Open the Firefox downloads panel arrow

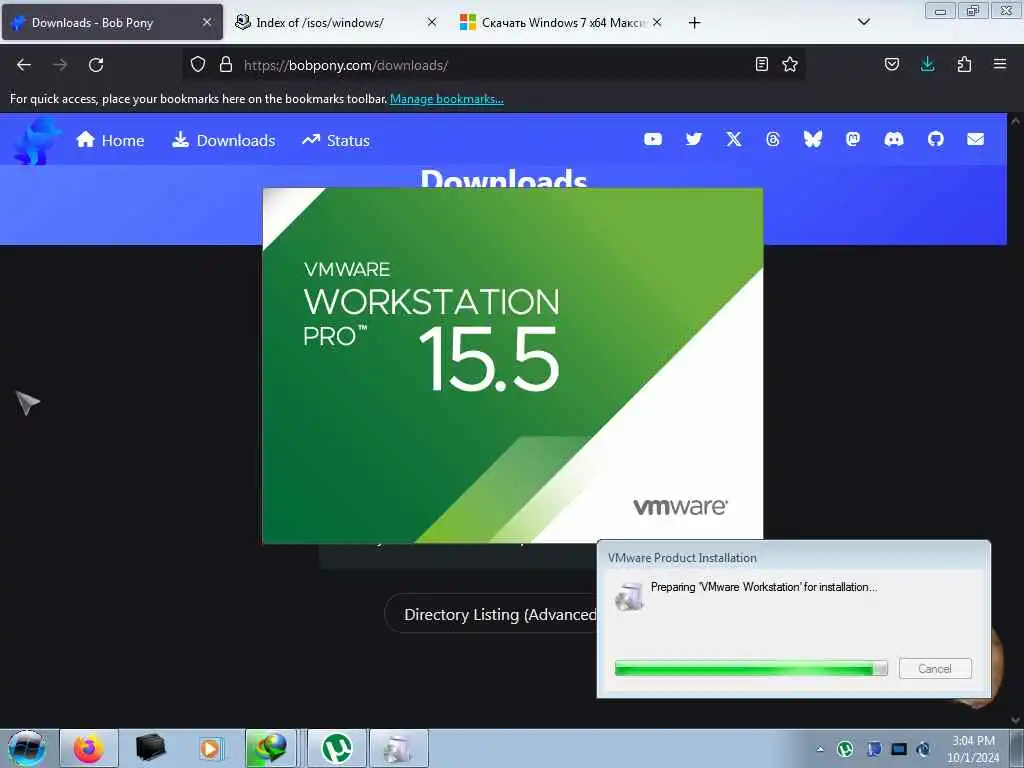pos(927,64)
